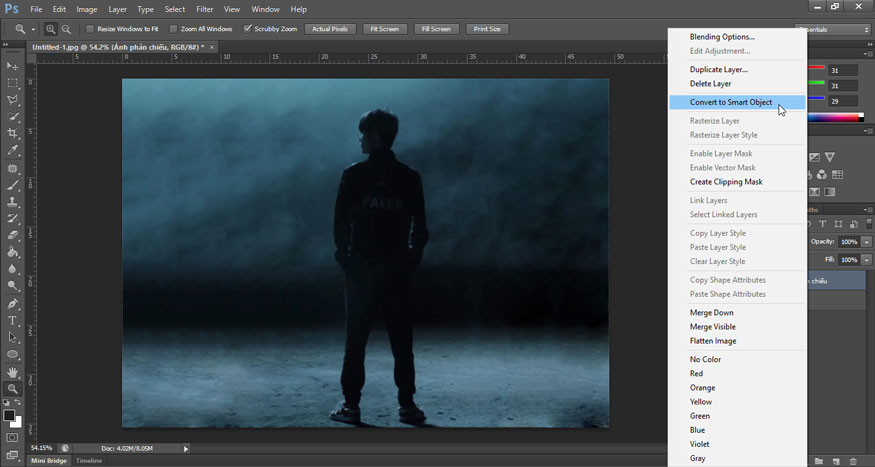Click the foreground color swatch
875x467 pixels.
click(x=9, y=415)
